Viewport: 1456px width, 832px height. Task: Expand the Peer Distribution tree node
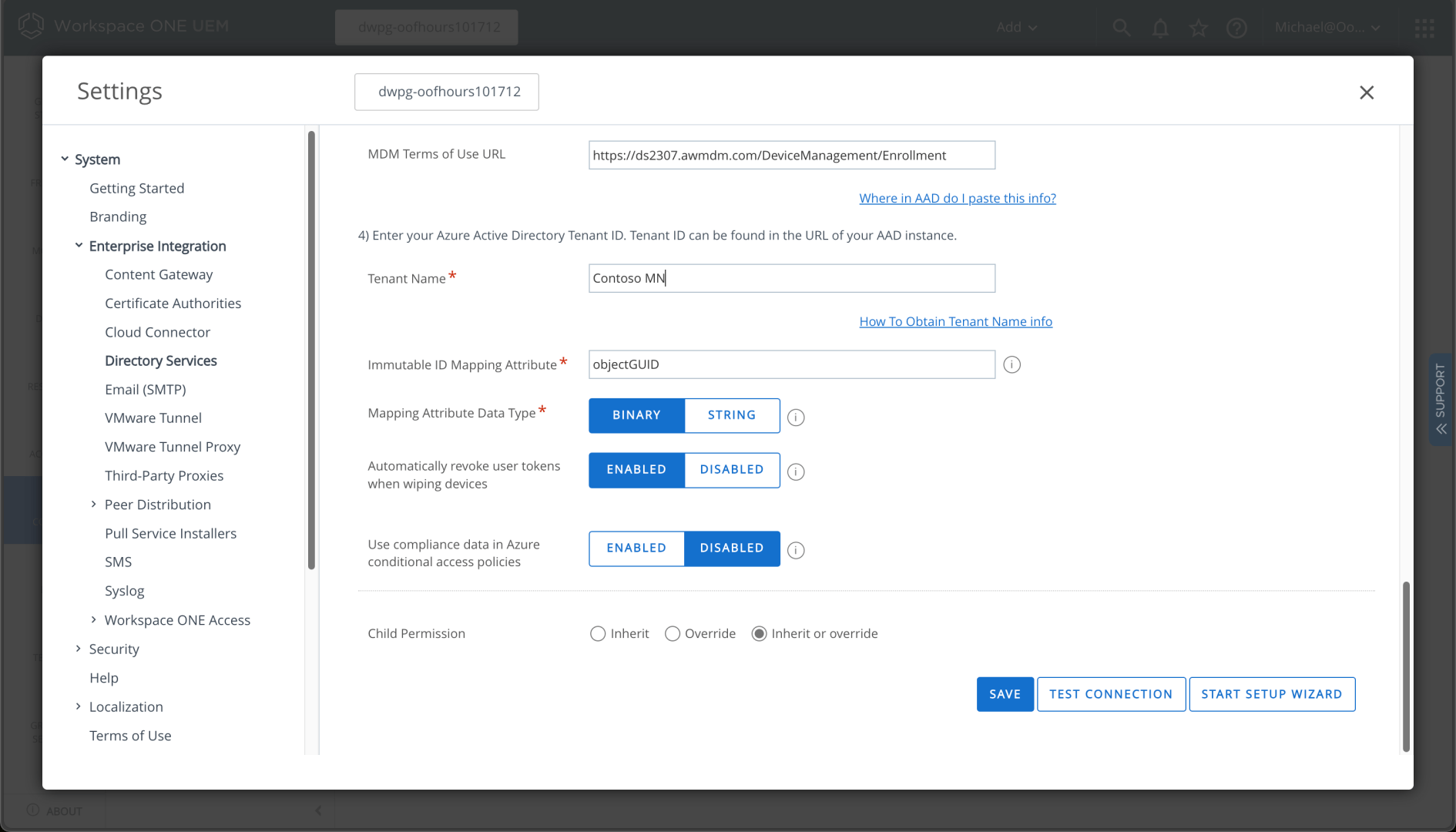(94, 505)
